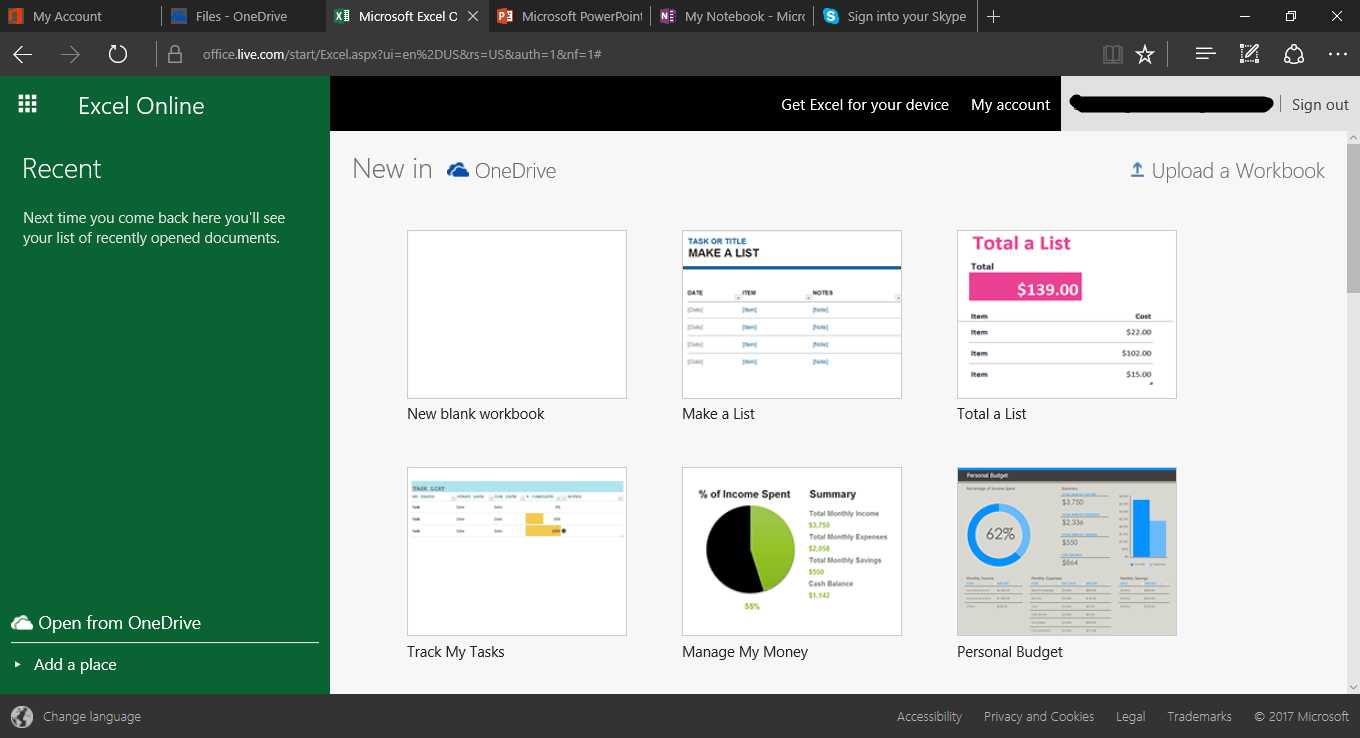Viewport: 1360px width, 738px height.
Task: Open the app launcher waffle icon
Action: click(28, 104)
